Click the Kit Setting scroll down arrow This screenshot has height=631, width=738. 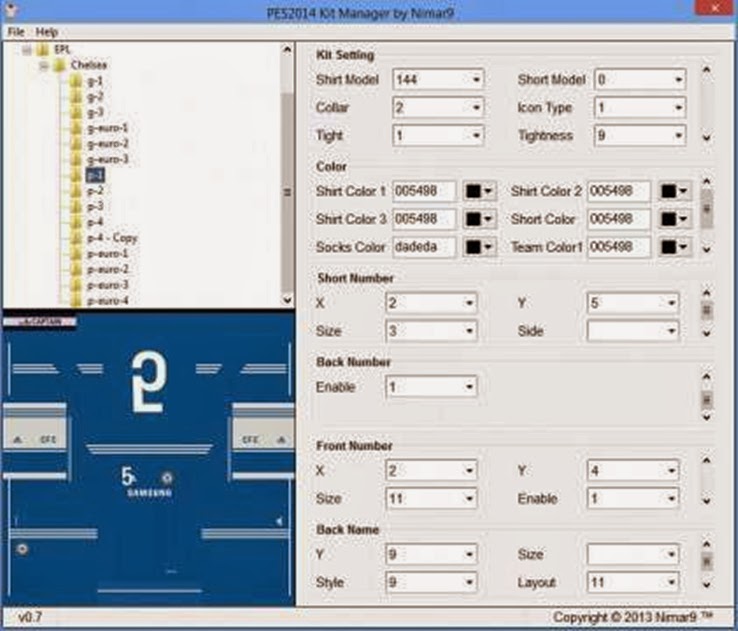point(706,138)
